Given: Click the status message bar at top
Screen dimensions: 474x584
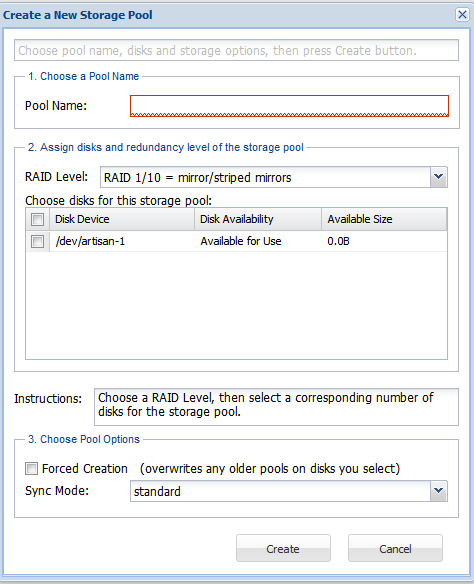Looking at the screenshot, I should pos(236,50).
